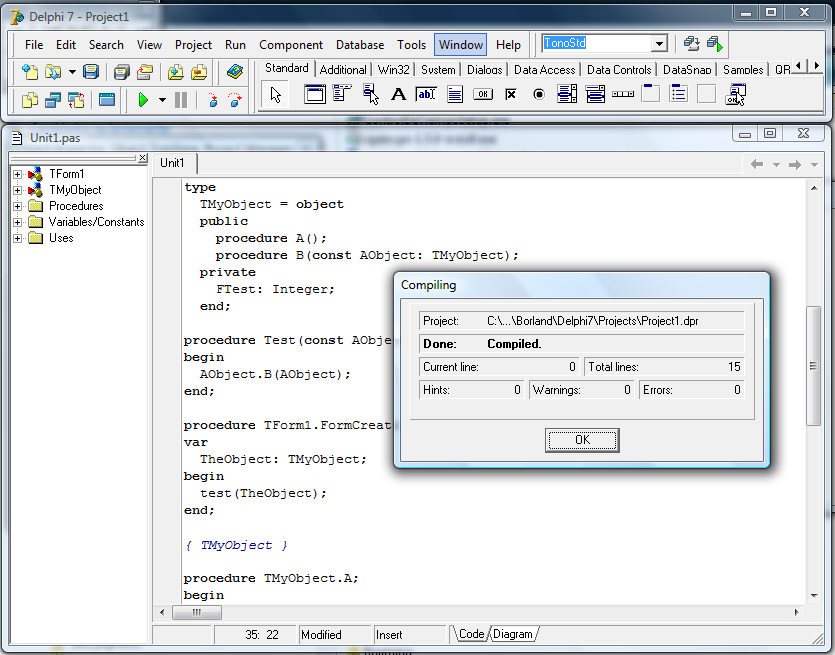Switch to the Win32 palette tab
This screenshot has height=655, width=835.
click(x=394, y=70)
